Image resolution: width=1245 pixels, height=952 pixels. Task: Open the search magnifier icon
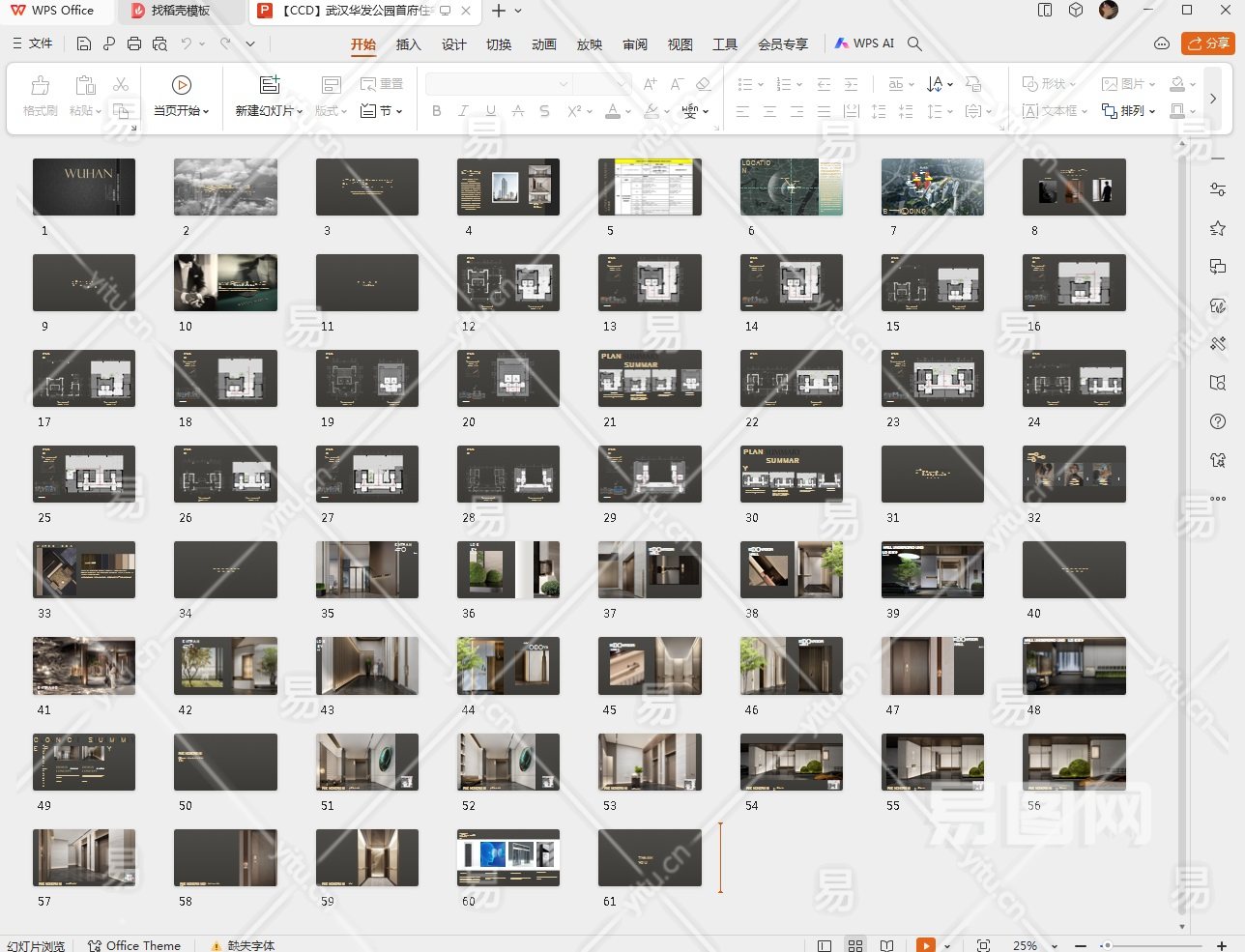(x=914, y=43)
